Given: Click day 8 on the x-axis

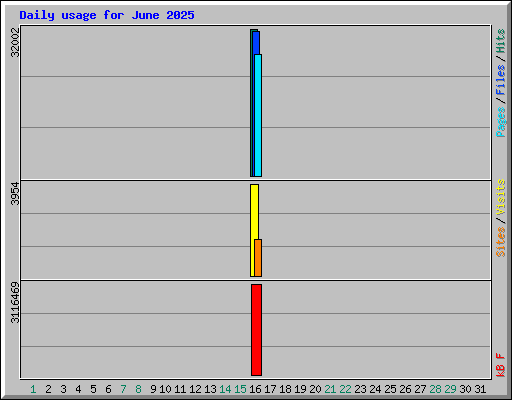Looking at the screenshot, I should pos(138,389).
